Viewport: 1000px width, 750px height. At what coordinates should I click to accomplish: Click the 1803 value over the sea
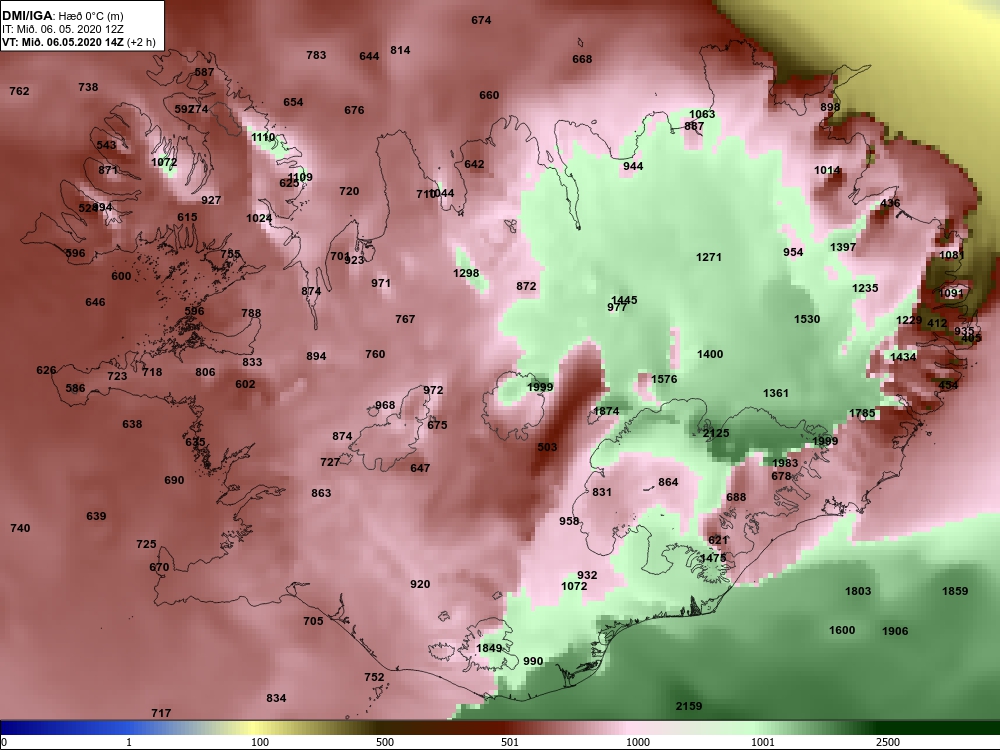click(858, 591)
